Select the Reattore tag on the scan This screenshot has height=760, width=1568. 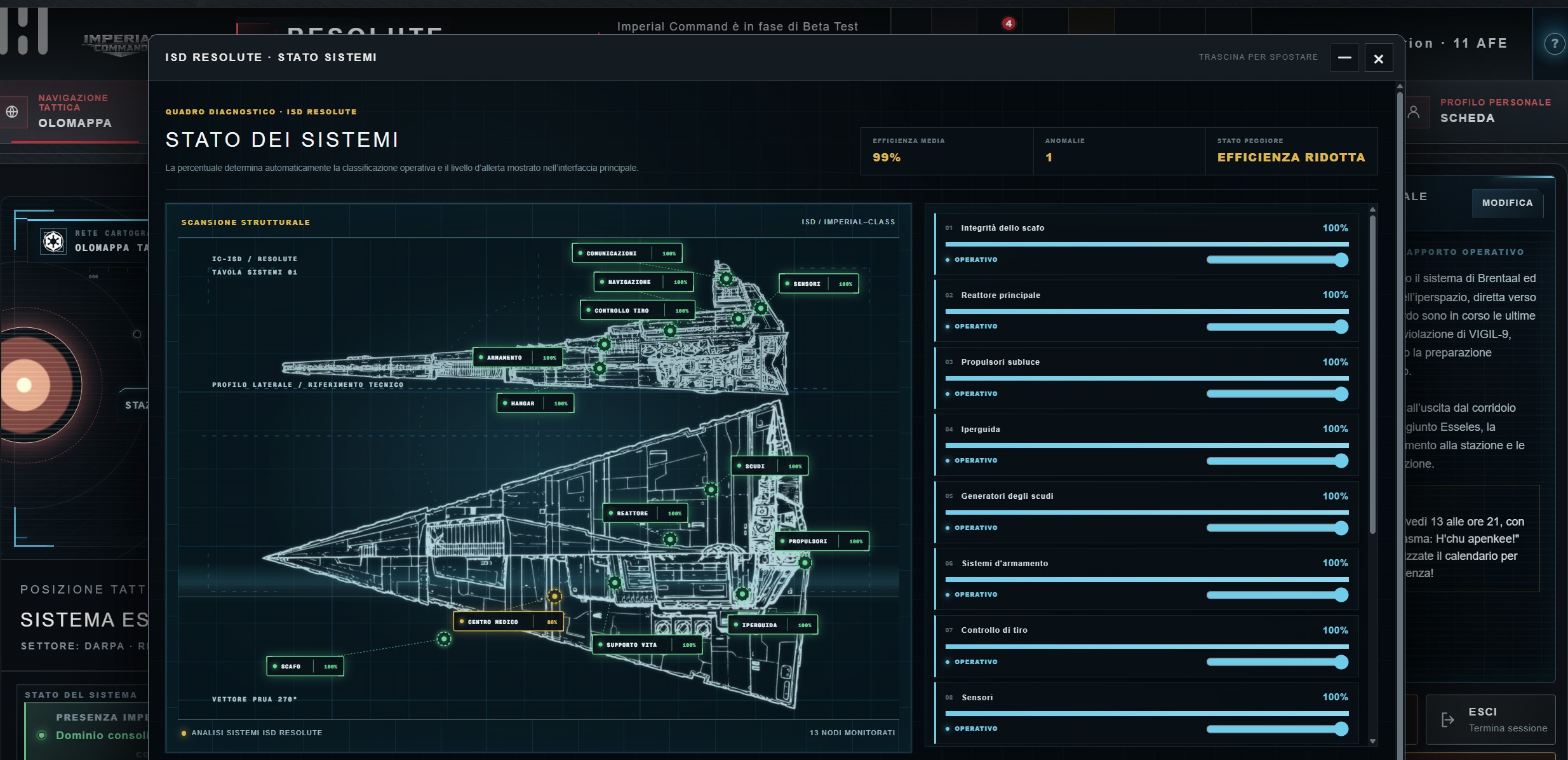645,513
